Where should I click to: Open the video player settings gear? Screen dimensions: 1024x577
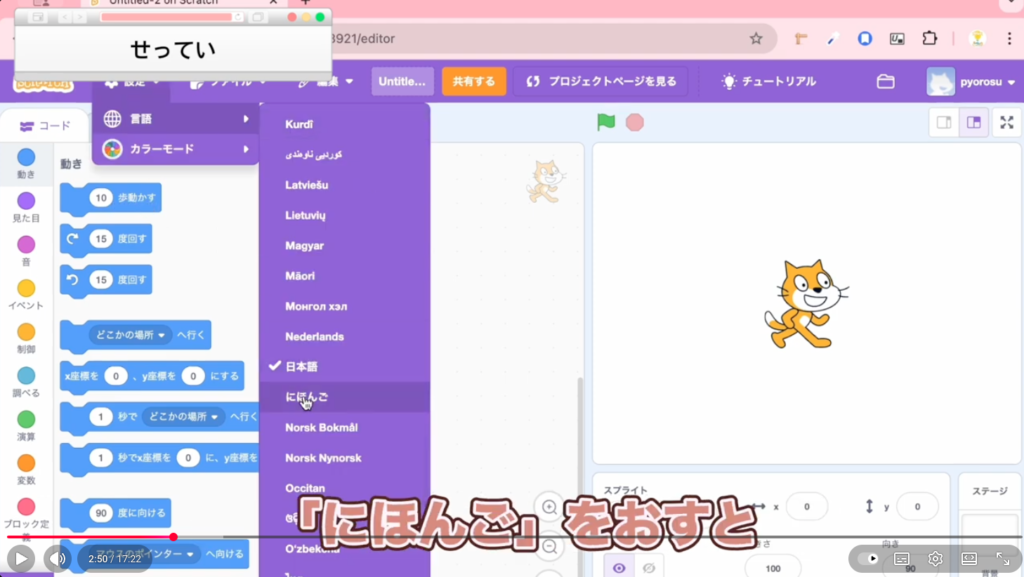coord(935,559)
